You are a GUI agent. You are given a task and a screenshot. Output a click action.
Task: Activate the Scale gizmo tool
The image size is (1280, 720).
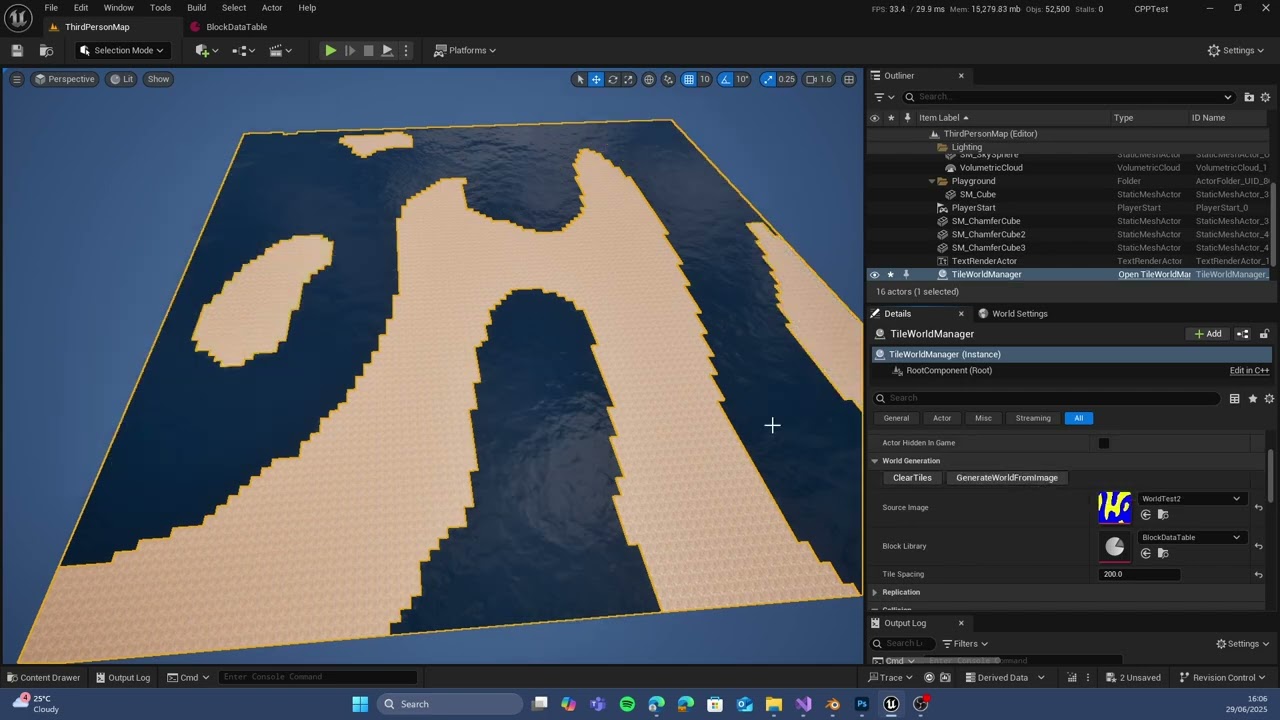pyautogui.click(x=628, y=79)
